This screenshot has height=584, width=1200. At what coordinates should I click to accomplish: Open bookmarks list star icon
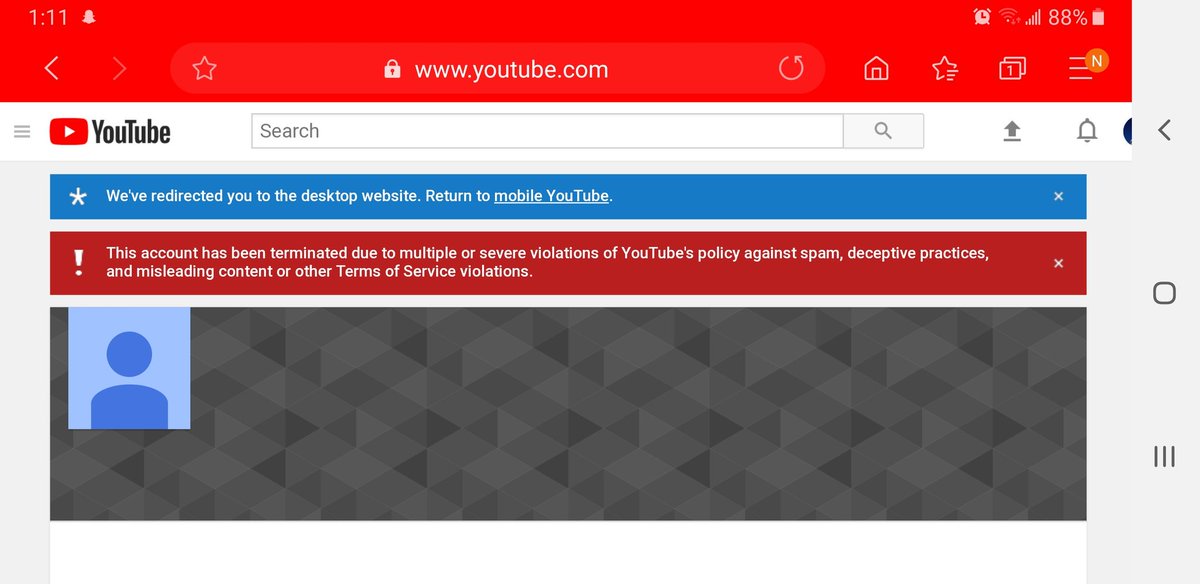[944, 68]
